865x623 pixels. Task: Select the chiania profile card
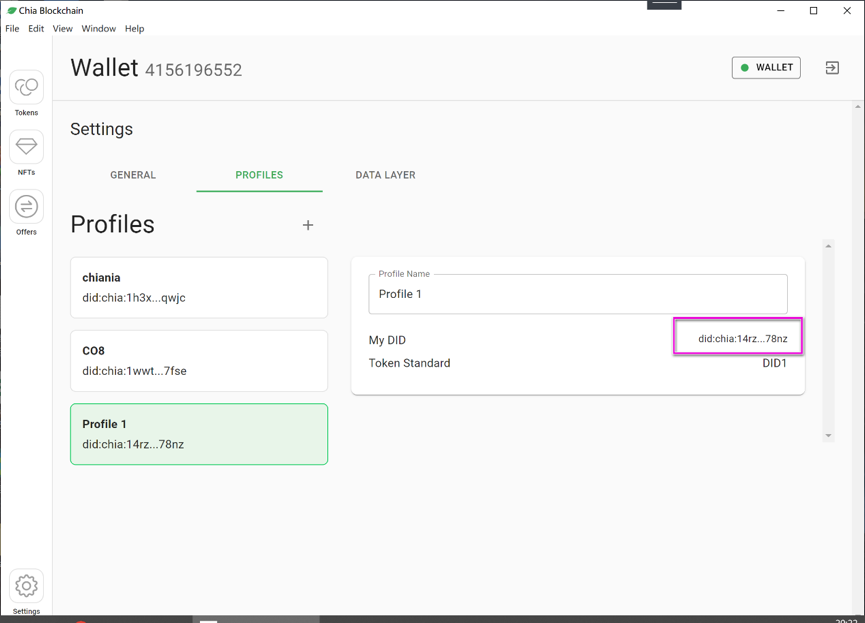coord(199,287)
